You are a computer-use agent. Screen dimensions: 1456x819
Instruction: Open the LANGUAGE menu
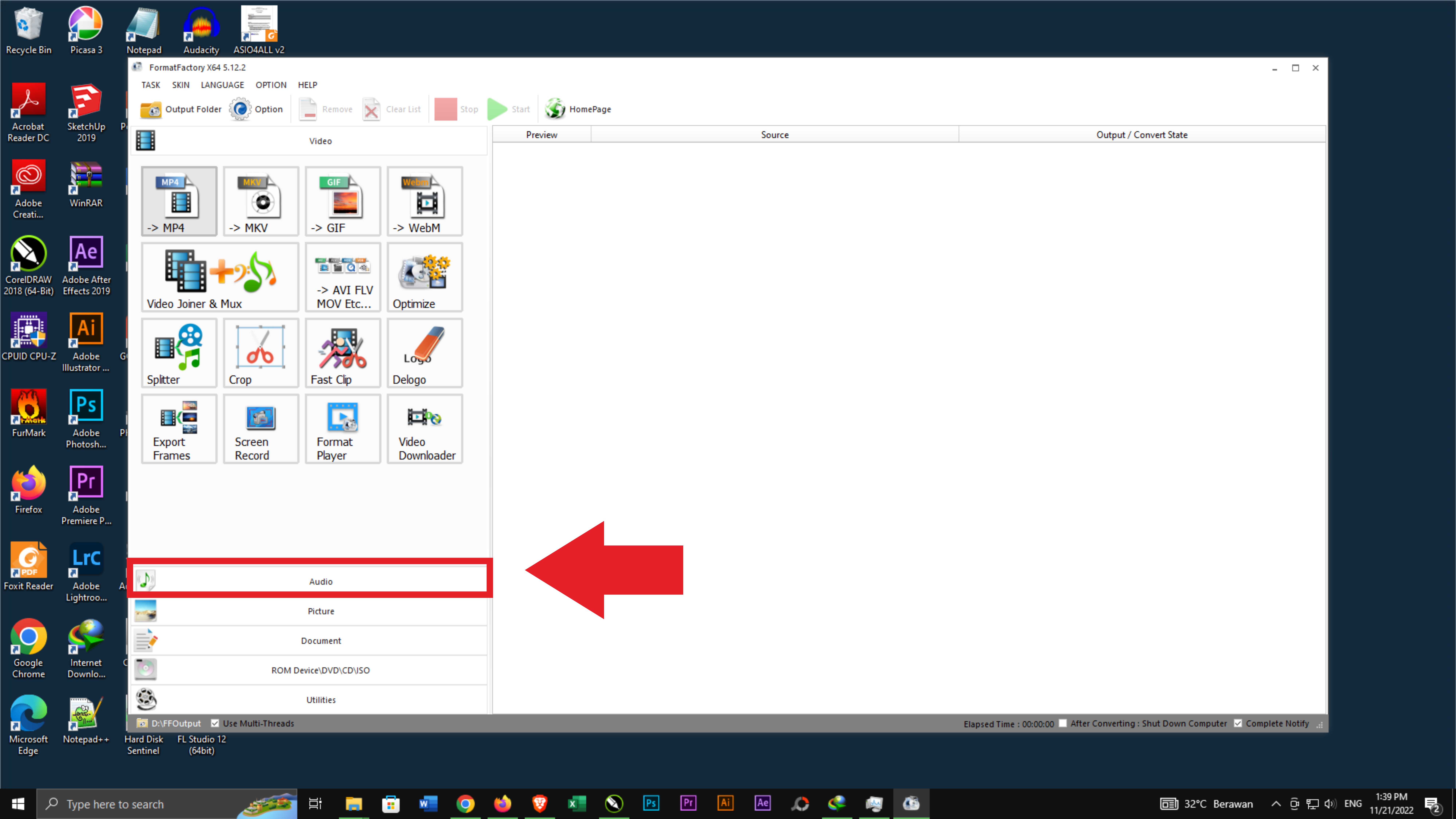point(222,85)
